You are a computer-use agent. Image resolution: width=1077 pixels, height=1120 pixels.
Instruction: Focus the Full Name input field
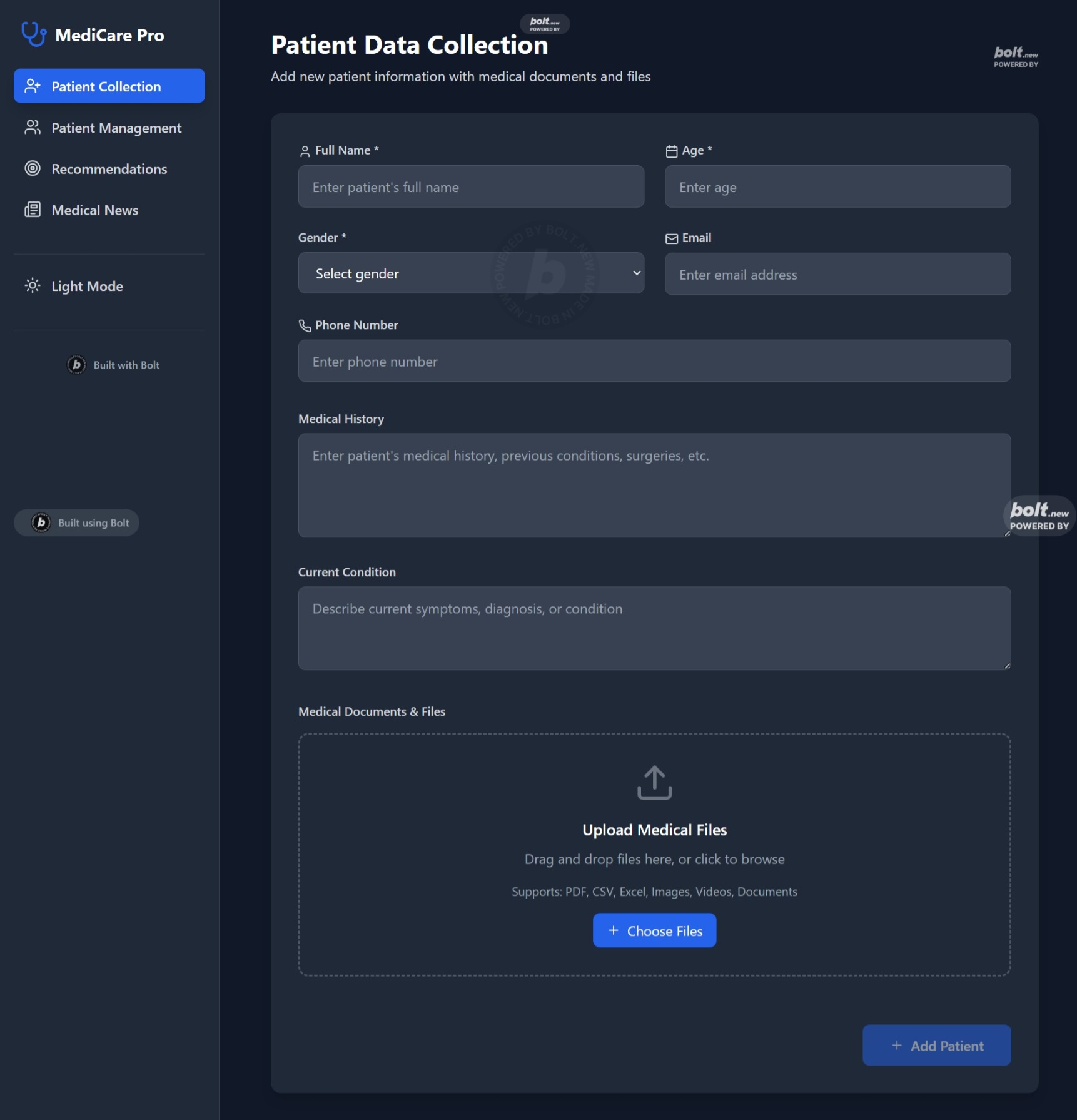tap(471, 186)
